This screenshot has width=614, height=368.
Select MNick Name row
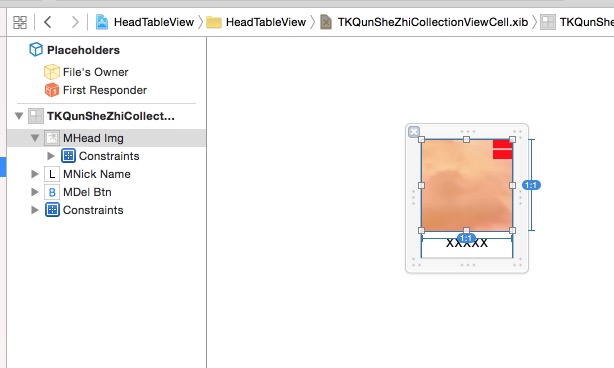(x=106, y=174)
